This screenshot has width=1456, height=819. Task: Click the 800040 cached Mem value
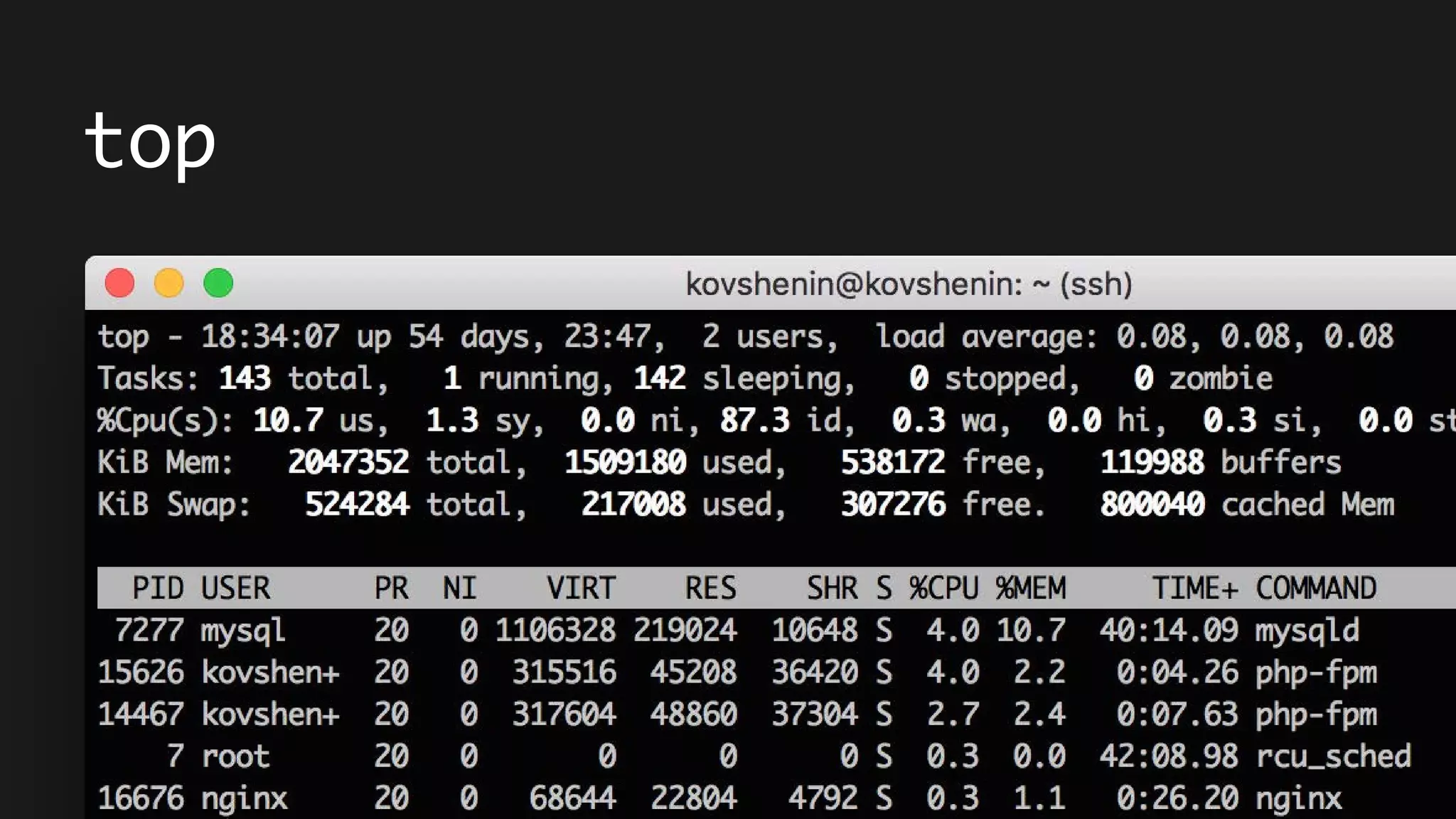1152,505
